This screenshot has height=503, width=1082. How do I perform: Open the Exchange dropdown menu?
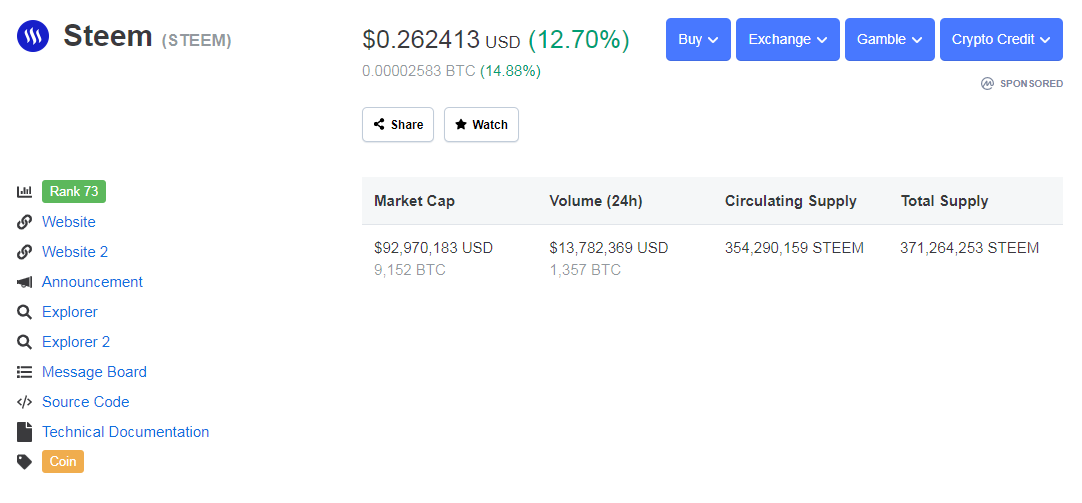[x=787, y=39]
